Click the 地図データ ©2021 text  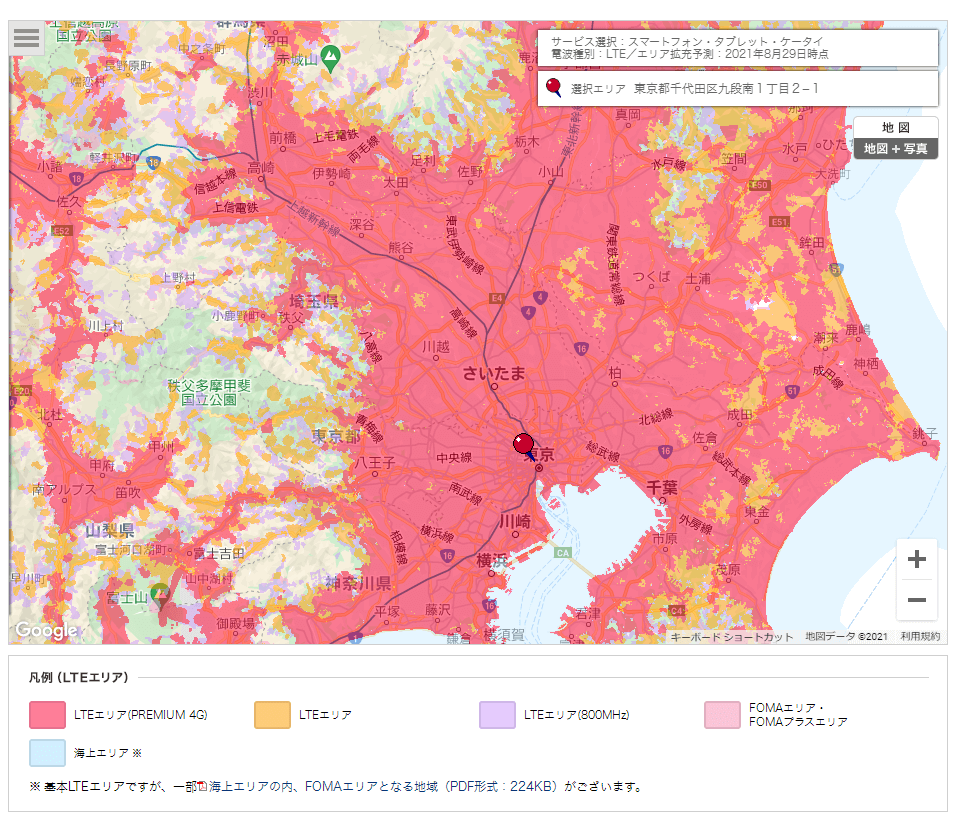coord(846,636)
